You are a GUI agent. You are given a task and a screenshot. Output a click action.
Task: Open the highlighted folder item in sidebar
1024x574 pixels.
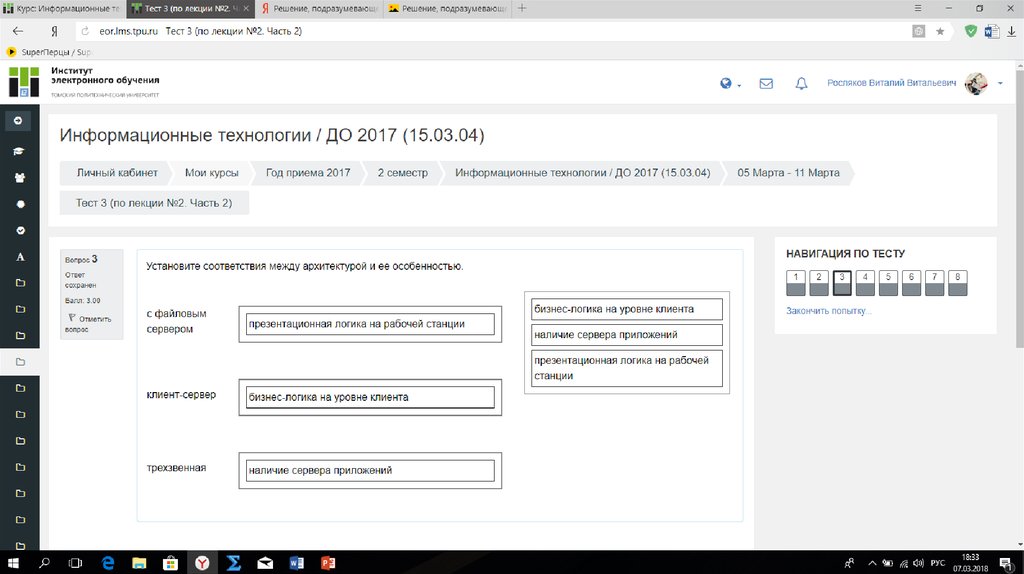click(x=20, y=362)
